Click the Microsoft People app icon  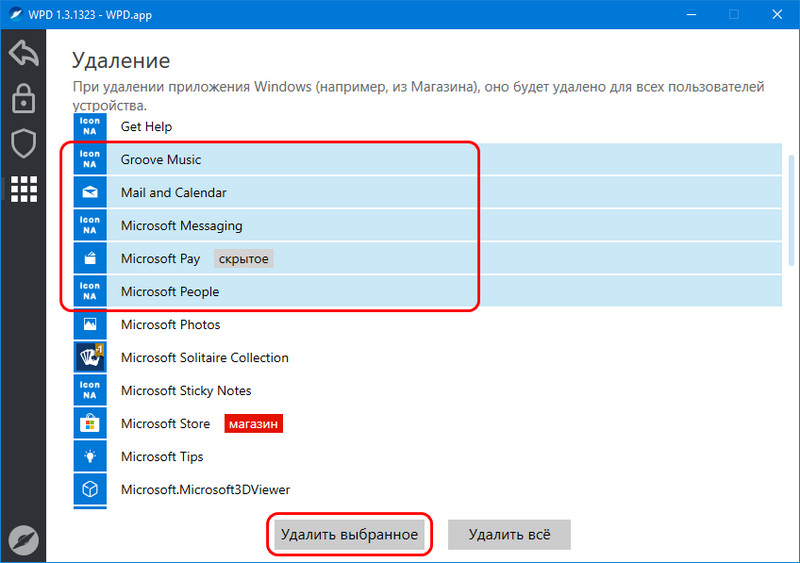click(x=90, y=291)
